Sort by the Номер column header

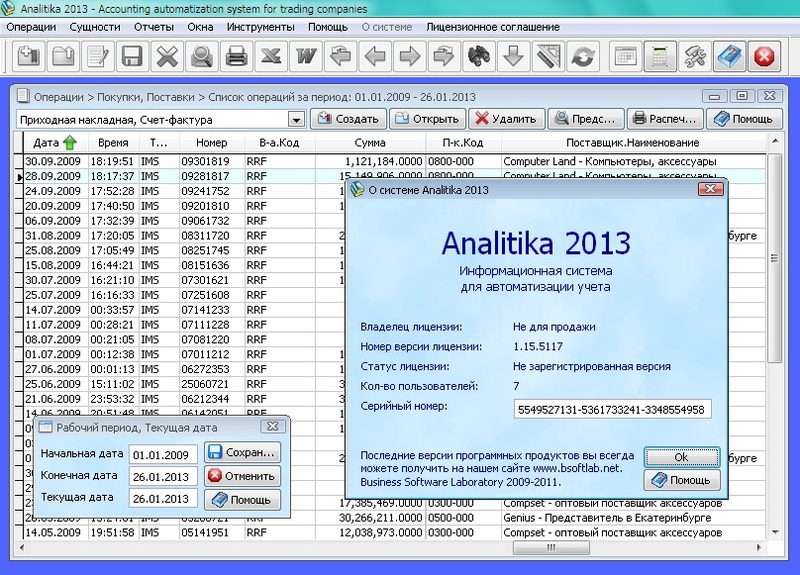[x=211, y=143]
